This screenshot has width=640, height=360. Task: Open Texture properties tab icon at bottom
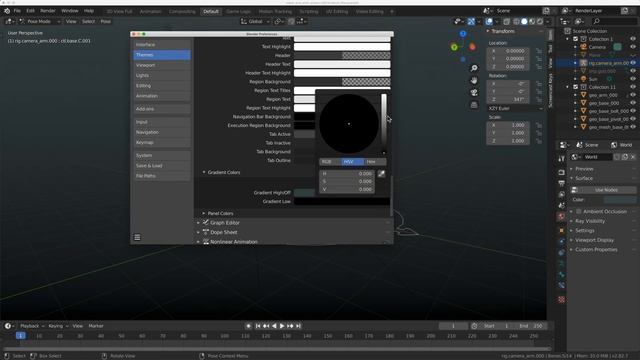tap(562, 300)
